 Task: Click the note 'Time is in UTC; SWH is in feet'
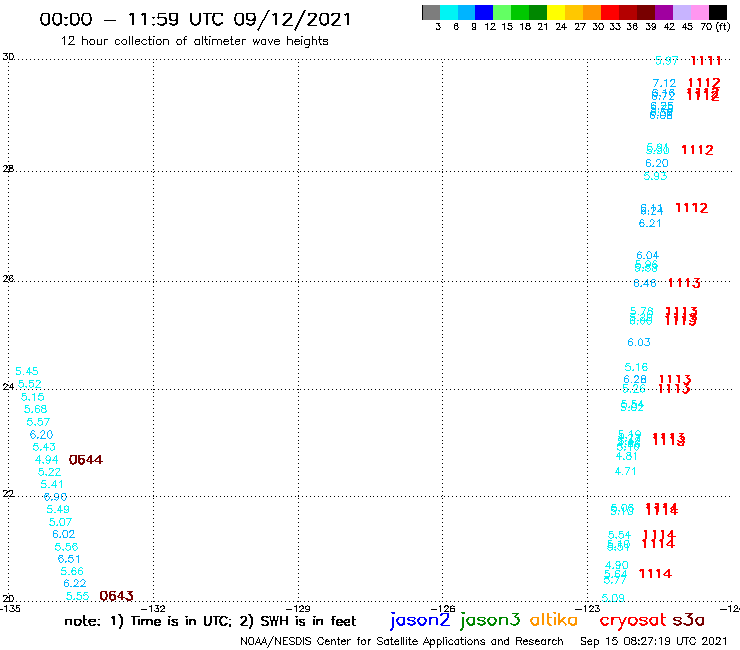210,621
